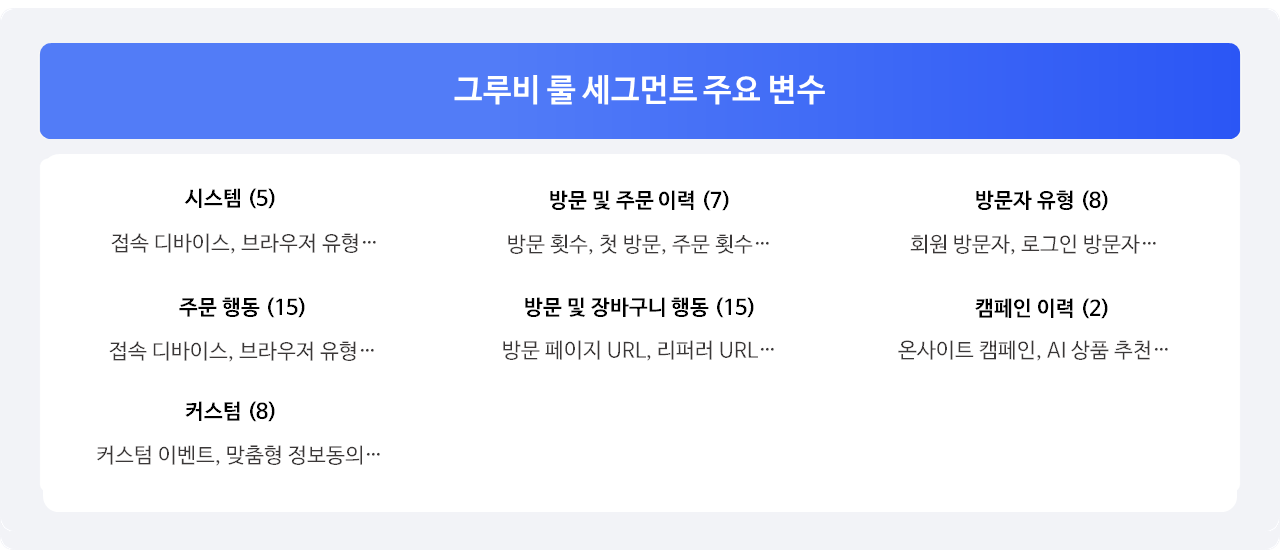Open the 방문 및 주문 이력 (7) category
This screenshot has height=555, width=1280.
click(x=639, y=199)
